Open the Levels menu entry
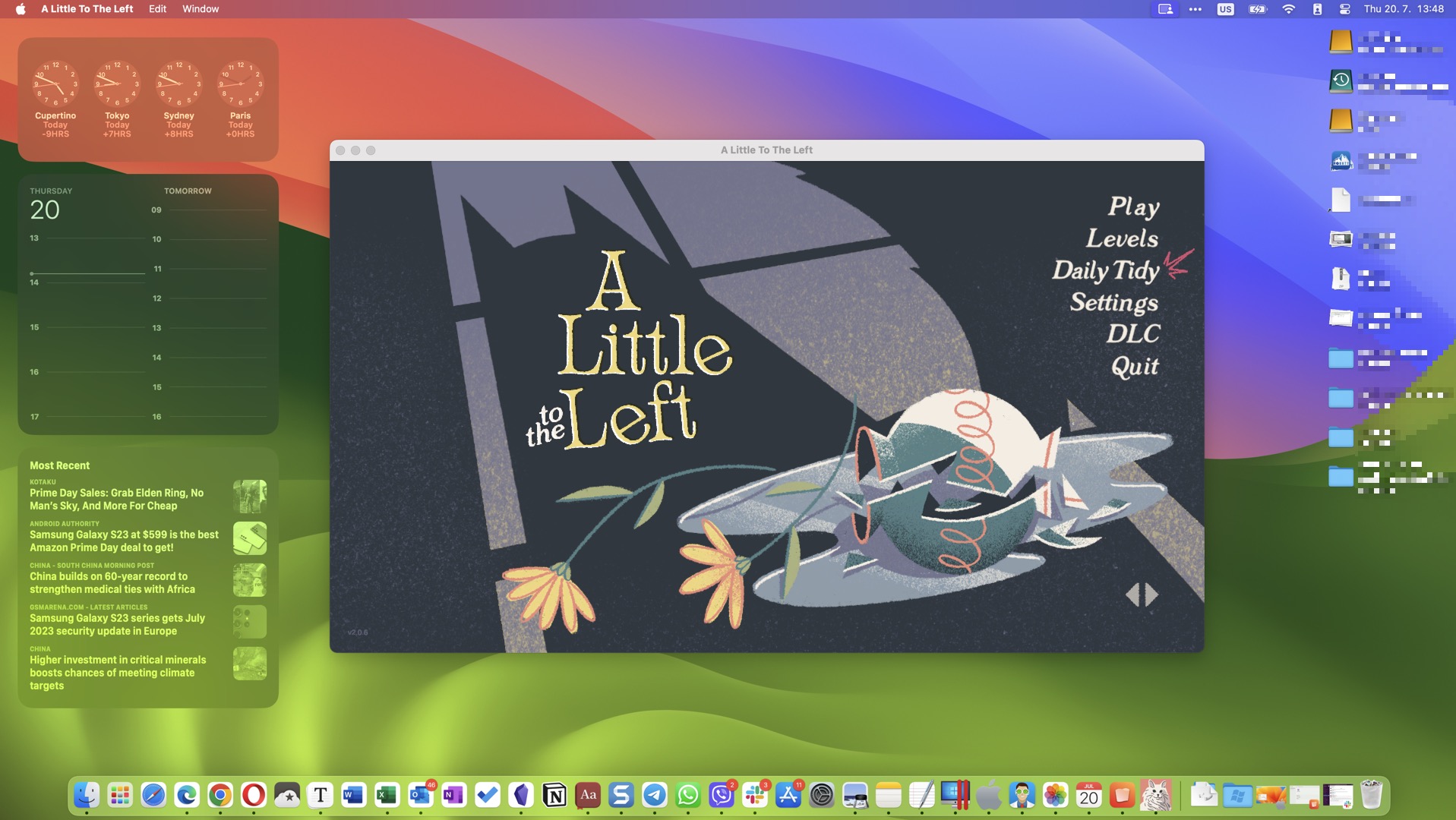 tap(1122, 238)
